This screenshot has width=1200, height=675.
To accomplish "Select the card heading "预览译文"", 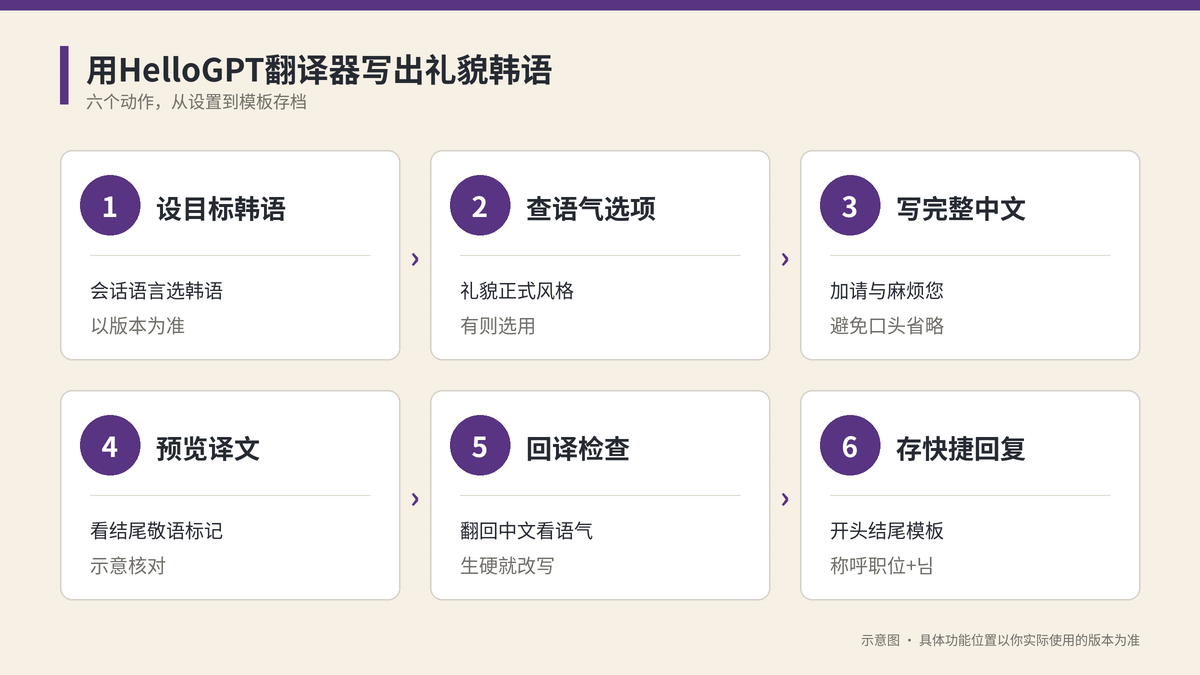I will (x=208, y=448).
